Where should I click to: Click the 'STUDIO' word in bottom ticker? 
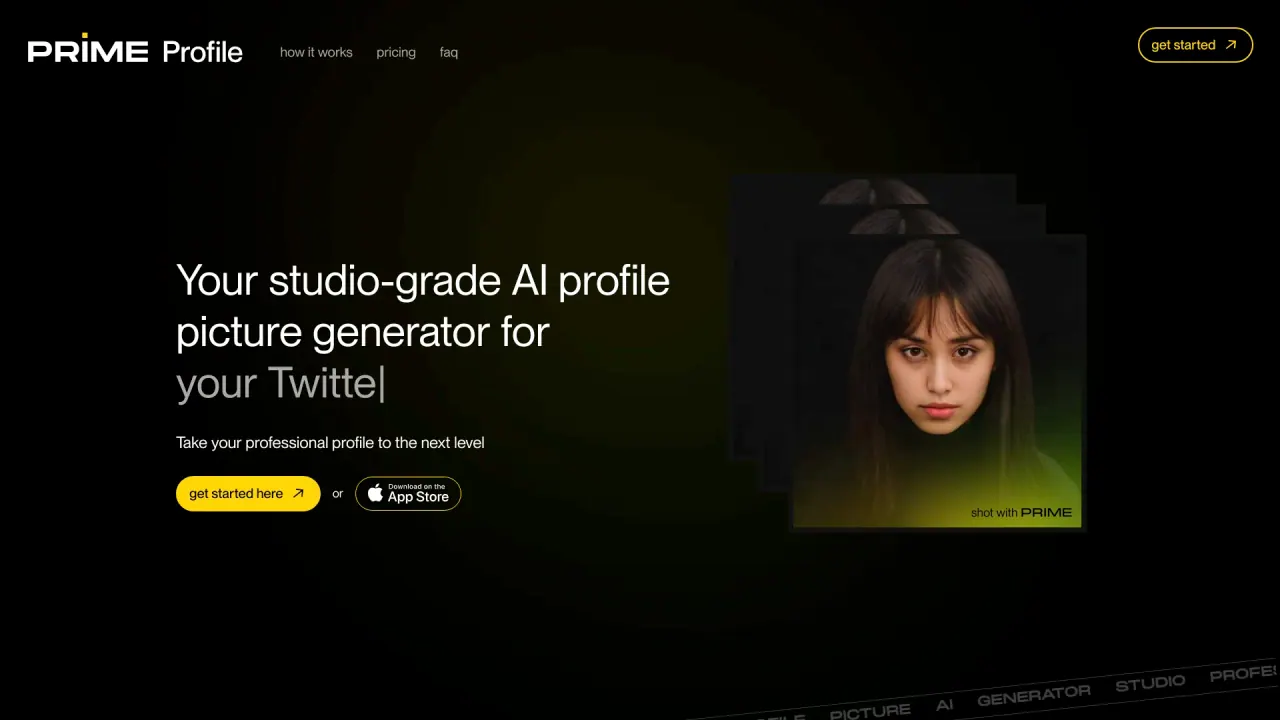point(1150,683)
